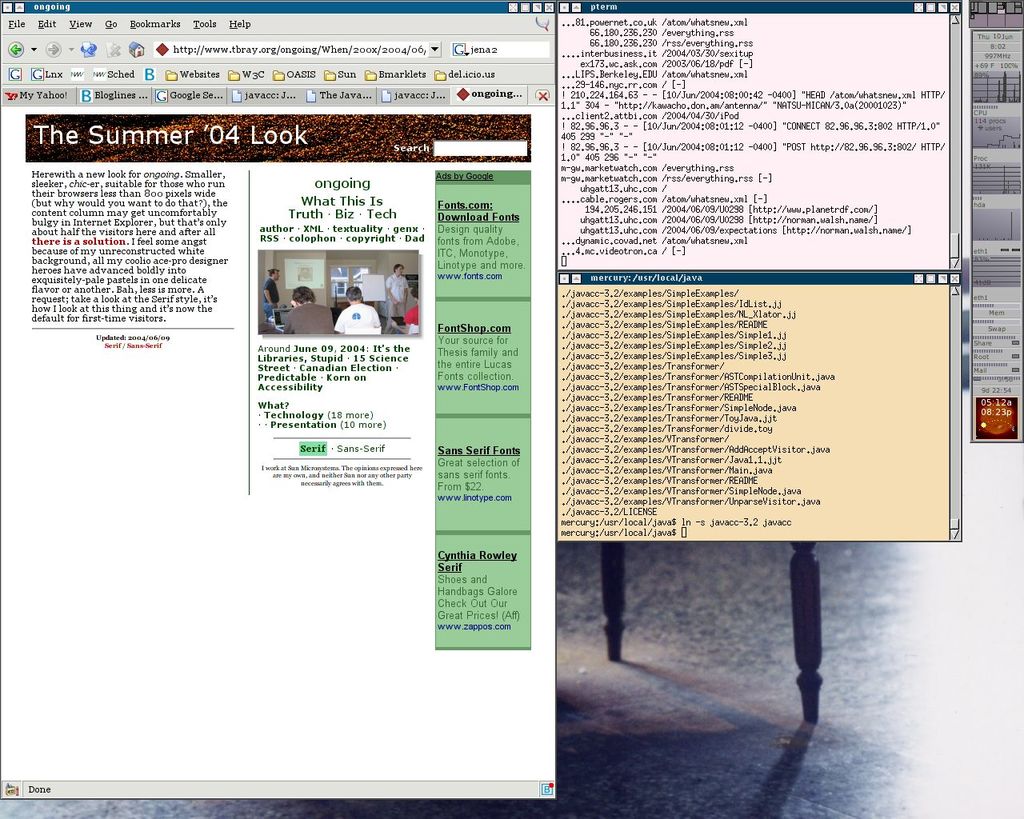Go to the Home page icon
Screen dimensions: 1024x819
pos(136,50)
